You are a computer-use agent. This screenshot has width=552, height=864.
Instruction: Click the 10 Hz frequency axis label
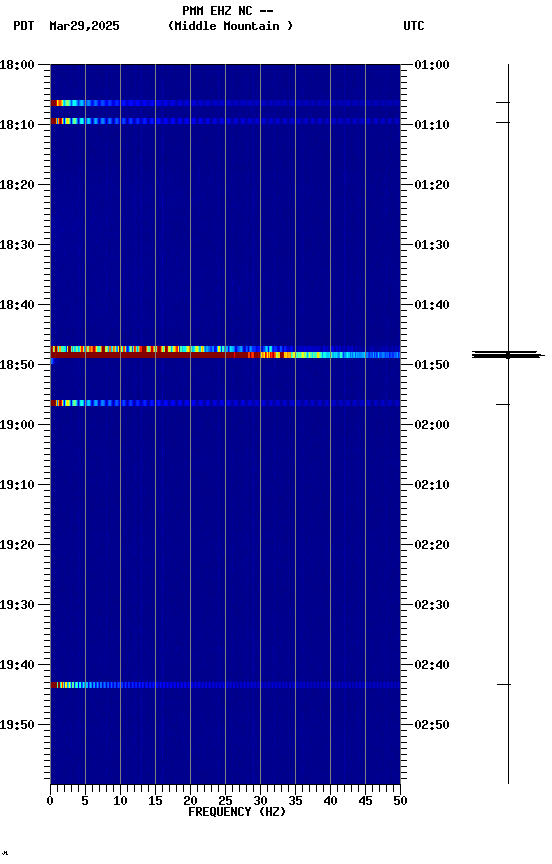120,801
